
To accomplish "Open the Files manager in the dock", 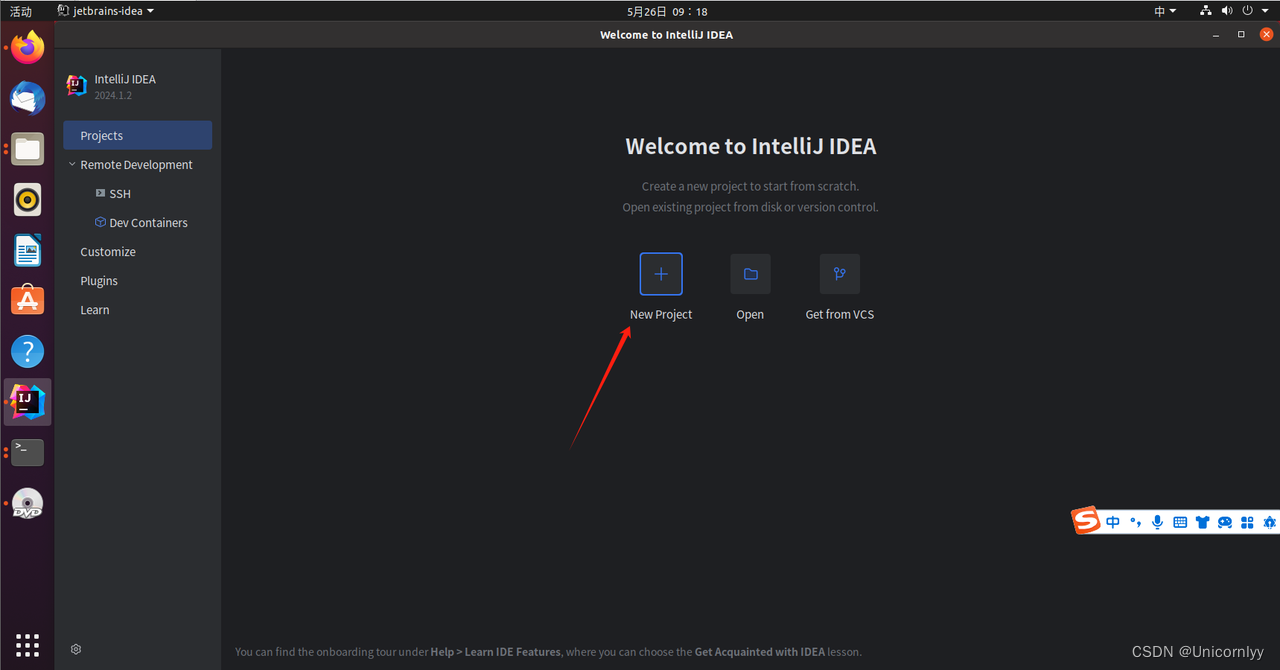I will pyautogui.click(x=28, y=149).
